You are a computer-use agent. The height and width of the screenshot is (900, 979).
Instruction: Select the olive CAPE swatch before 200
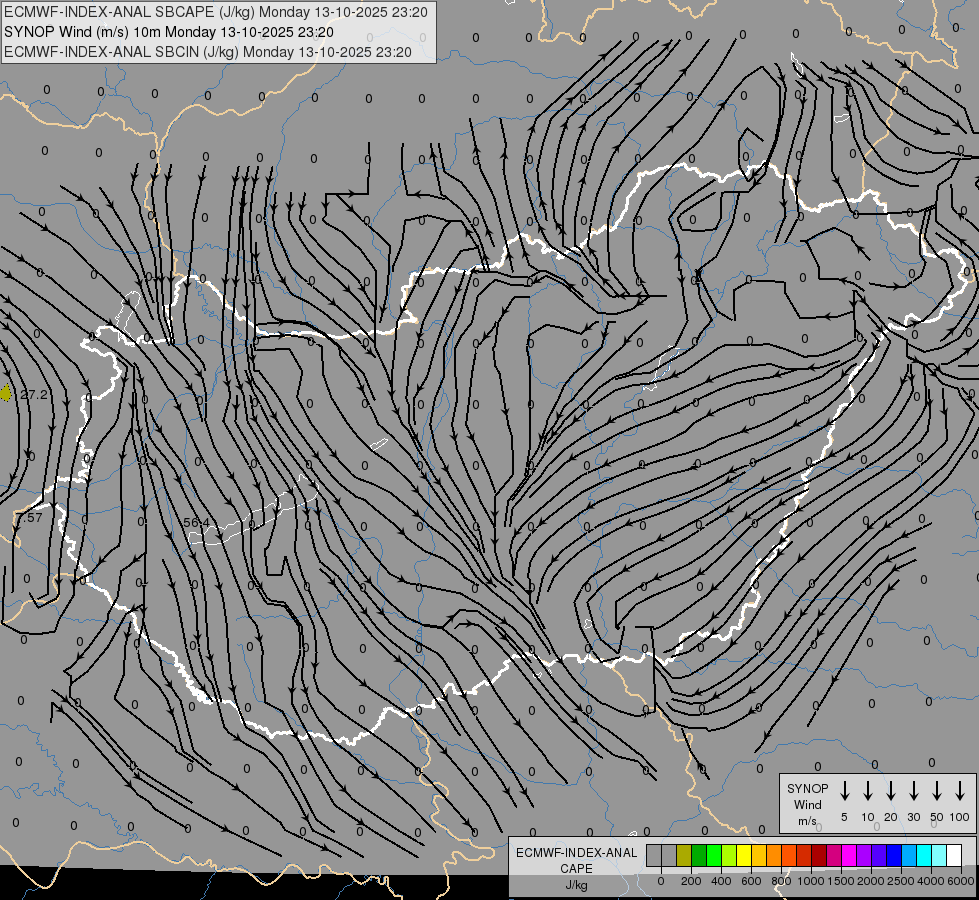[684, 855]
